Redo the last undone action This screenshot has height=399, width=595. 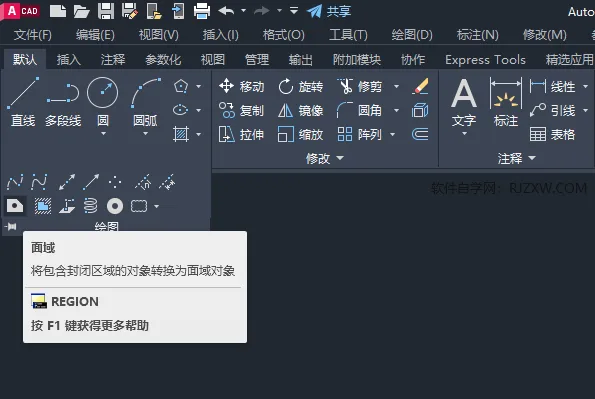point(261,11)
